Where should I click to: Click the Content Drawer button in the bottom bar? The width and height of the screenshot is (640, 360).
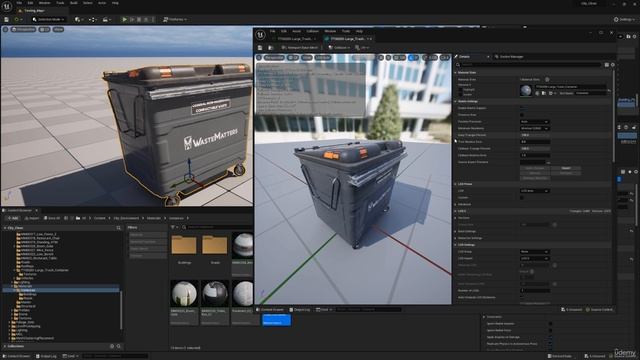(17, 356)
